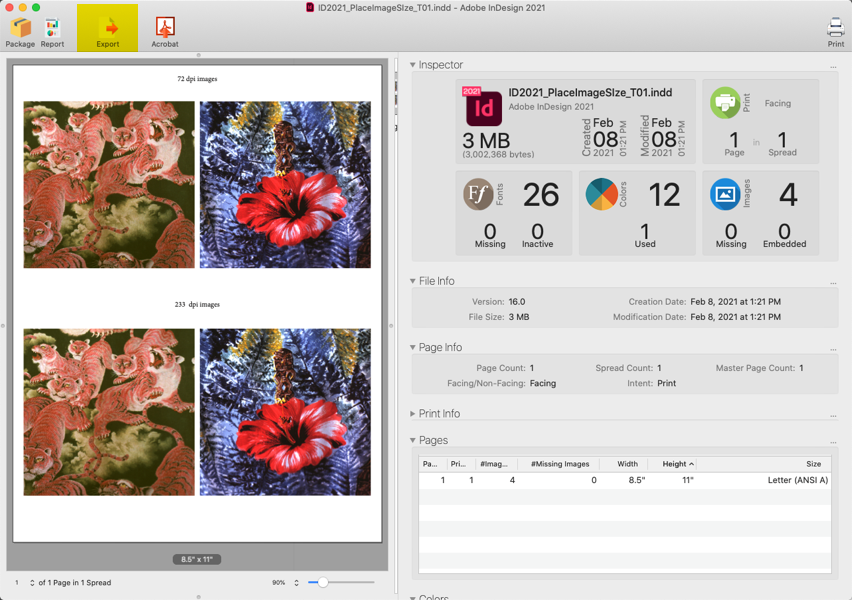
Task: Adjust the preview zoom slider
Action: tap(323, 583)
